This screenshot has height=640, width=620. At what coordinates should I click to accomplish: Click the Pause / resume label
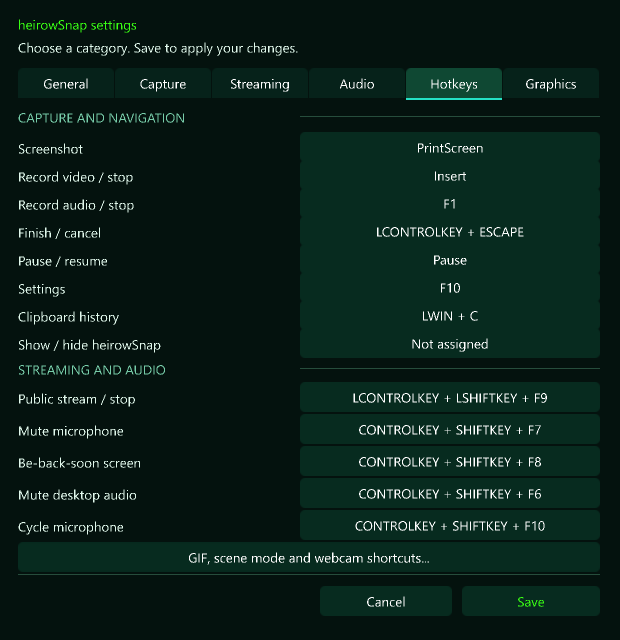(x=62, y=261)
